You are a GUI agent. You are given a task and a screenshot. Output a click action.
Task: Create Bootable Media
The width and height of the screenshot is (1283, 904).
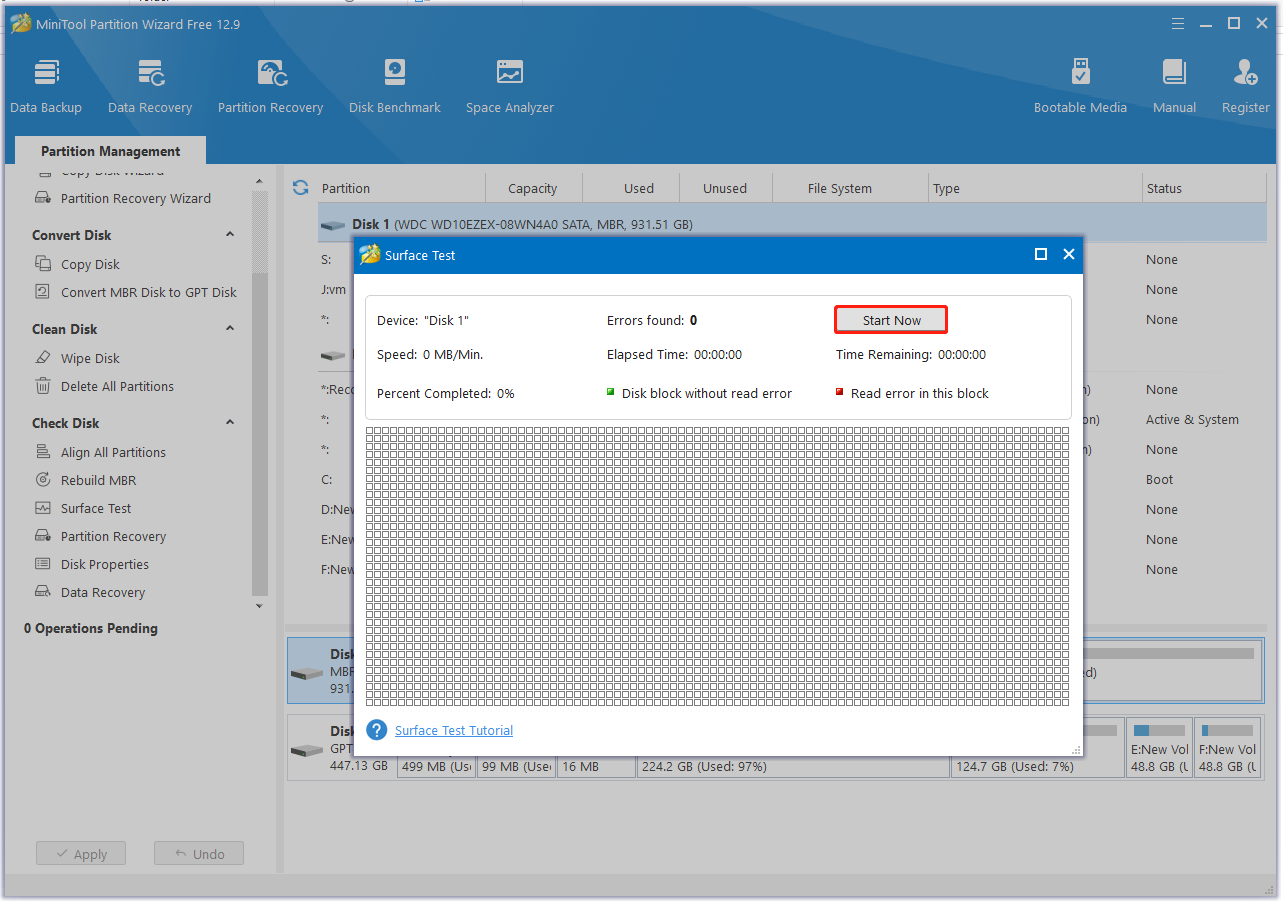(x=1080, y=86)
